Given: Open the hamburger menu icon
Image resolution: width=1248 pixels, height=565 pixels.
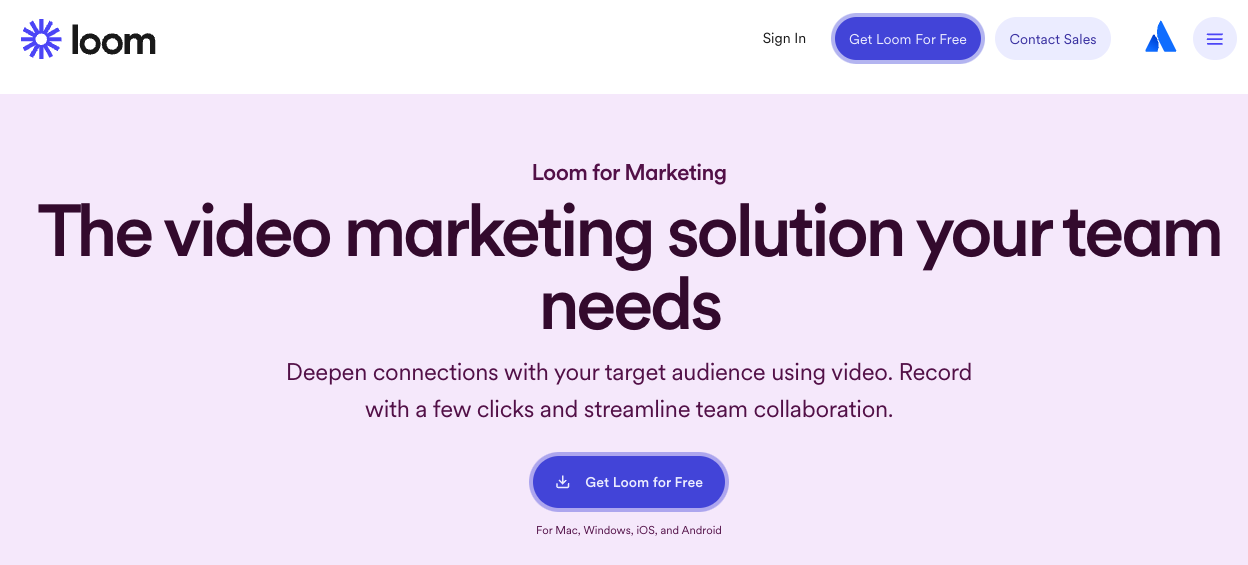Looking at the screenshot, I should [x=1214, y=39].
